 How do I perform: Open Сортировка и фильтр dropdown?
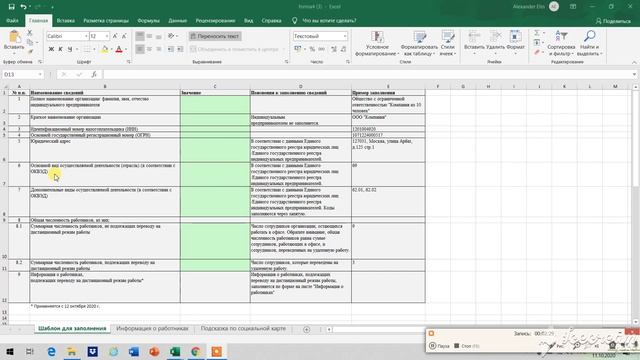561,43
